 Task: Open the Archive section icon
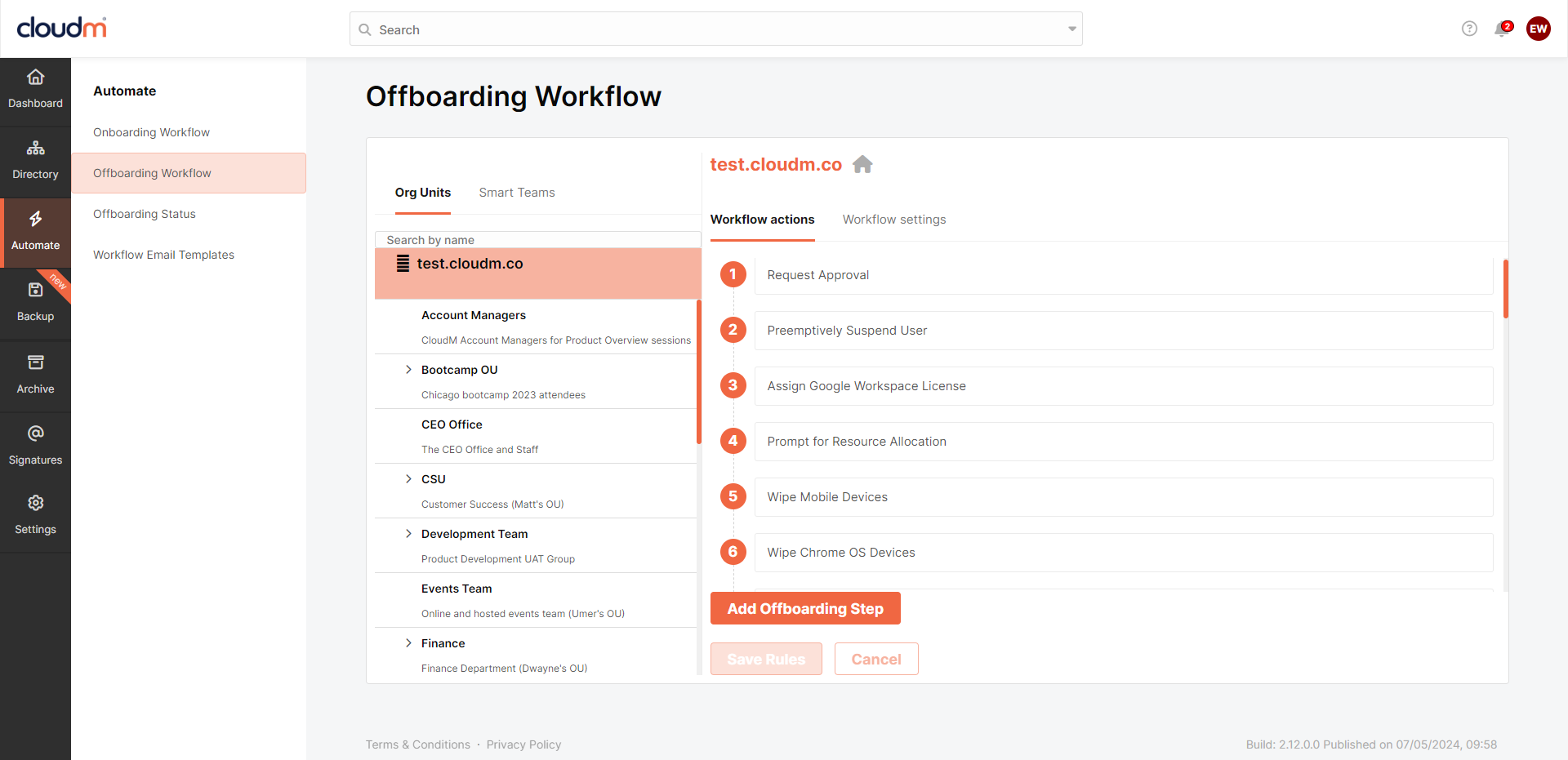(35, 362)
